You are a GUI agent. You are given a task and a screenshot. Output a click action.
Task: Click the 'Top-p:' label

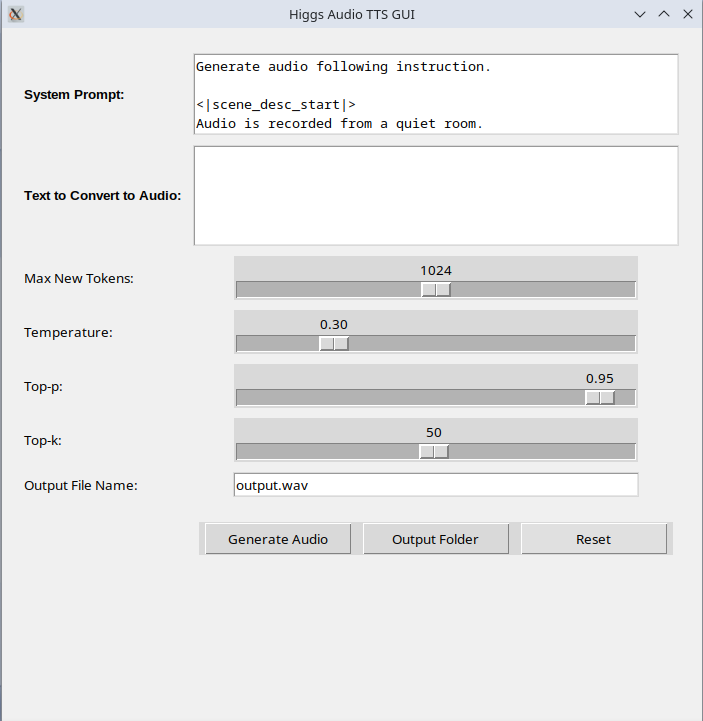click(x=43, y=387)
